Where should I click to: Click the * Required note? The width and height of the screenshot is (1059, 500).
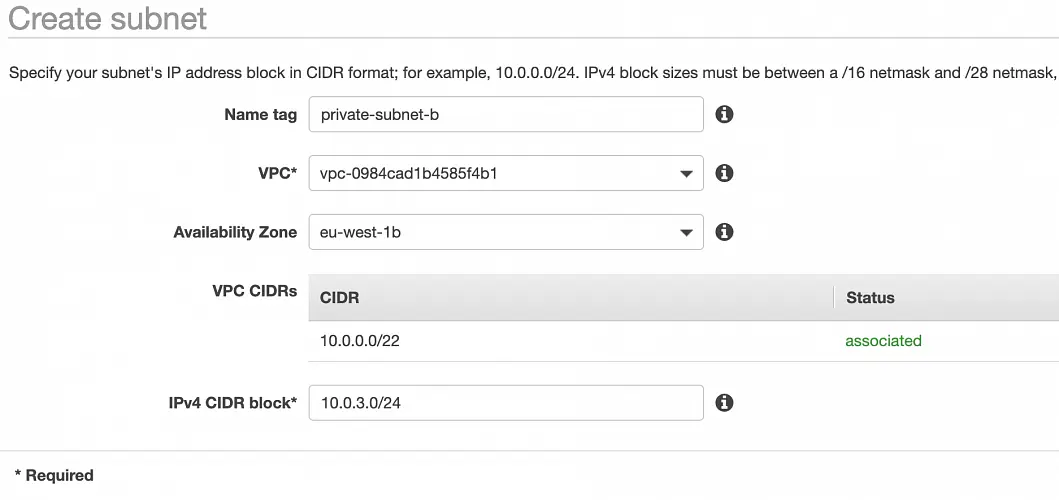[54, 475]
